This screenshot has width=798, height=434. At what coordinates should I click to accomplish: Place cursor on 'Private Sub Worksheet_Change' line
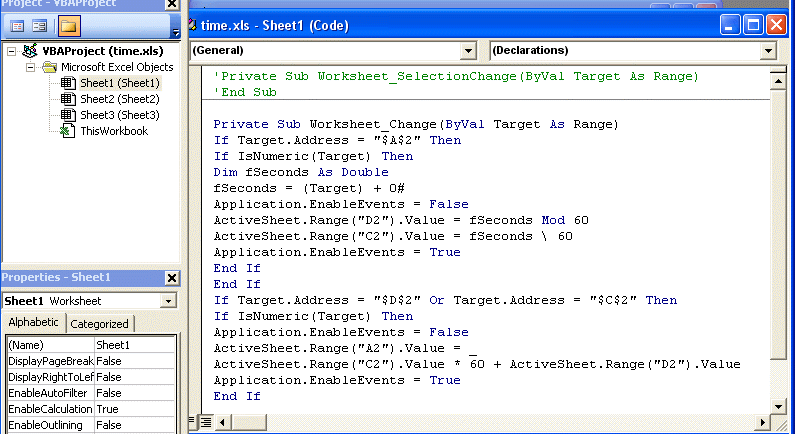click(416, 125)
